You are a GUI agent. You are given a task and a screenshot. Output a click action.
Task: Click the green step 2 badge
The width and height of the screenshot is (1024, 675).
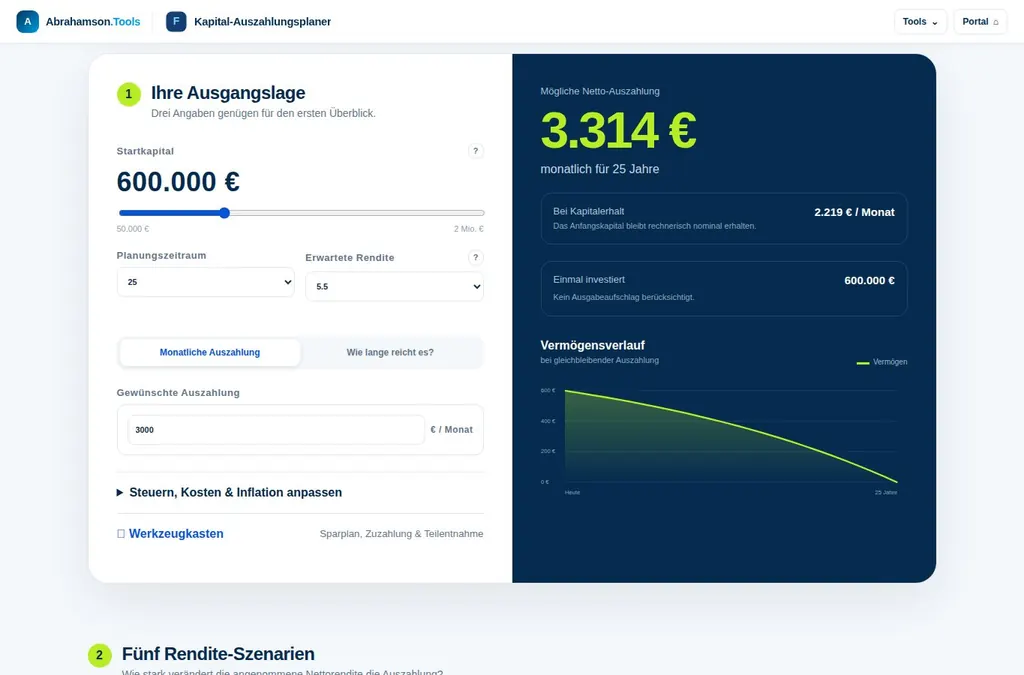[x=99, y=655]
